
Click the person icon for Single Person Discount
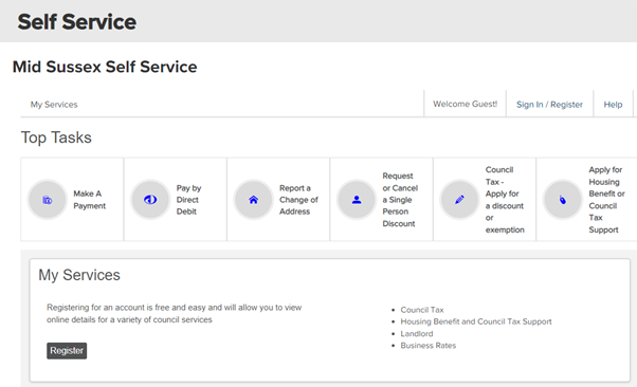pyautogui.click(x=357, y=200)
